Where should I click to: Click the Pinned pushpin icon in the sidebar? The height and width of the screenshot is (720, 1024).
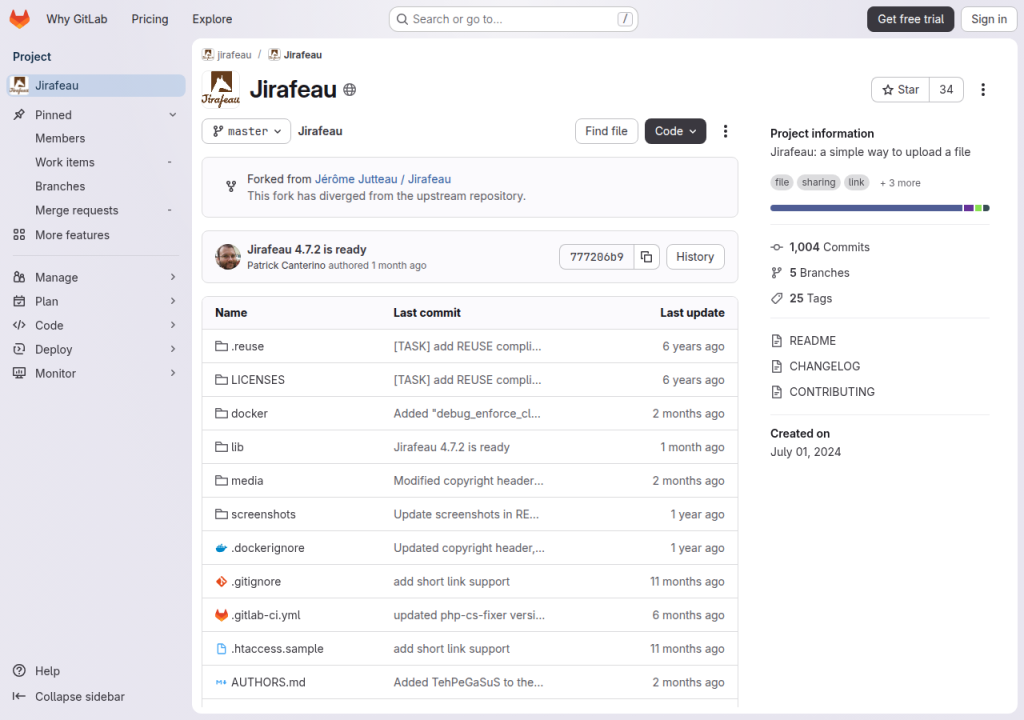[x=20, y=114]
